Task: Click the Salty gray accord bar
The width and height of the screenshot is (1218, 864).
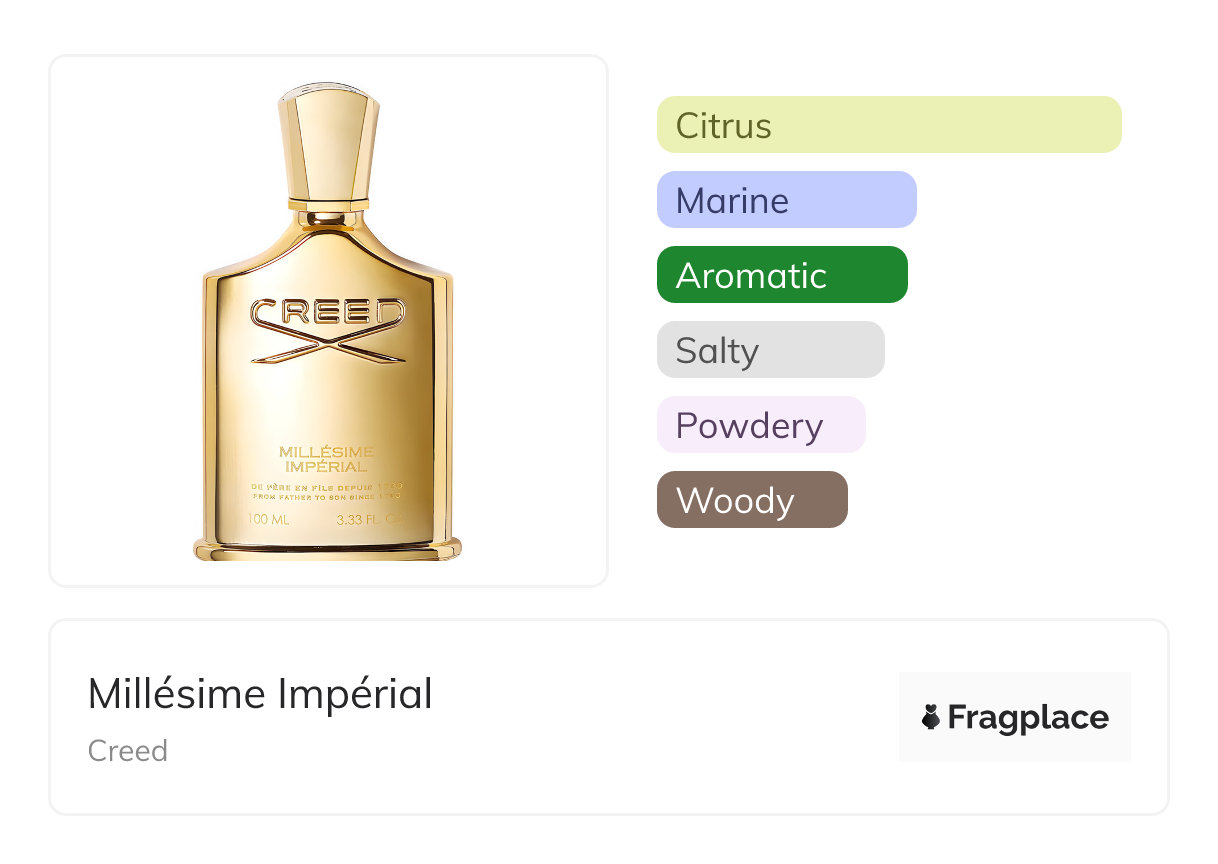Action: pos(771,350)
